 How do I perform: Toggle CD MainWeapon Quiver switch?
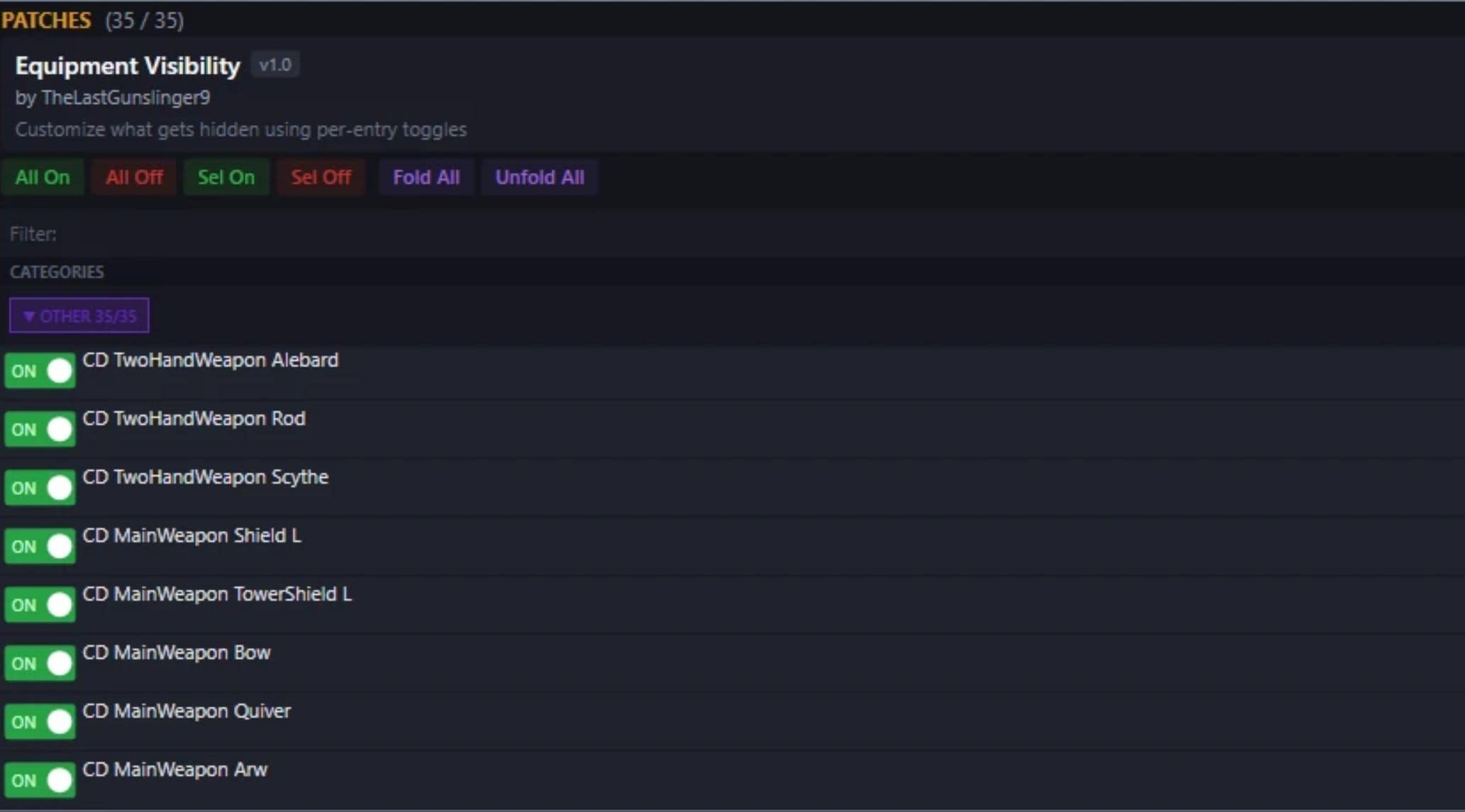coord(40,722)
